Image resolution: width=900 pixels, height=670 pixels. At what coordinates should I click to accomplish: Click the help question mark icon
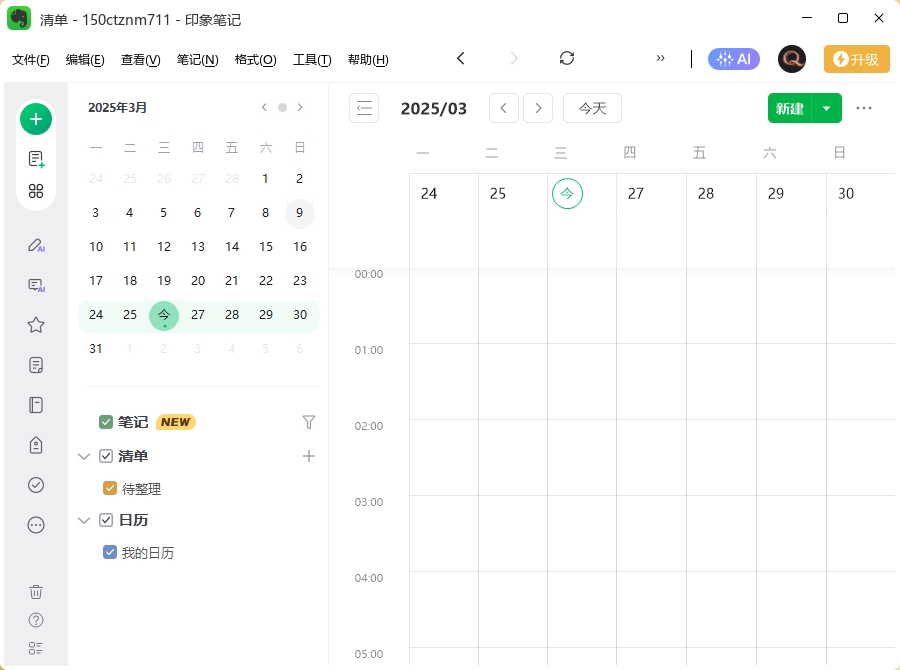pos(36,620)
